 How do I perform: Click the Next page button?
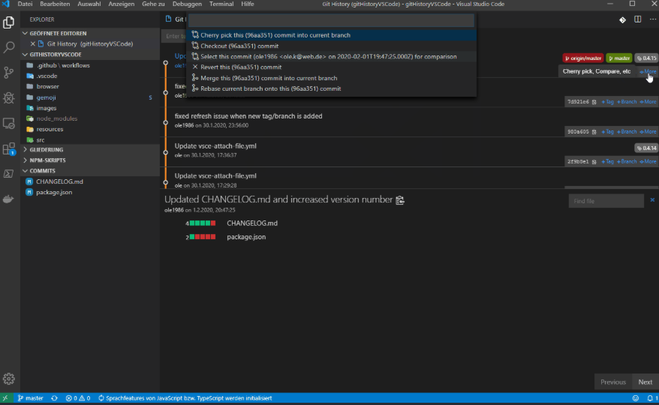click(645, 382)
